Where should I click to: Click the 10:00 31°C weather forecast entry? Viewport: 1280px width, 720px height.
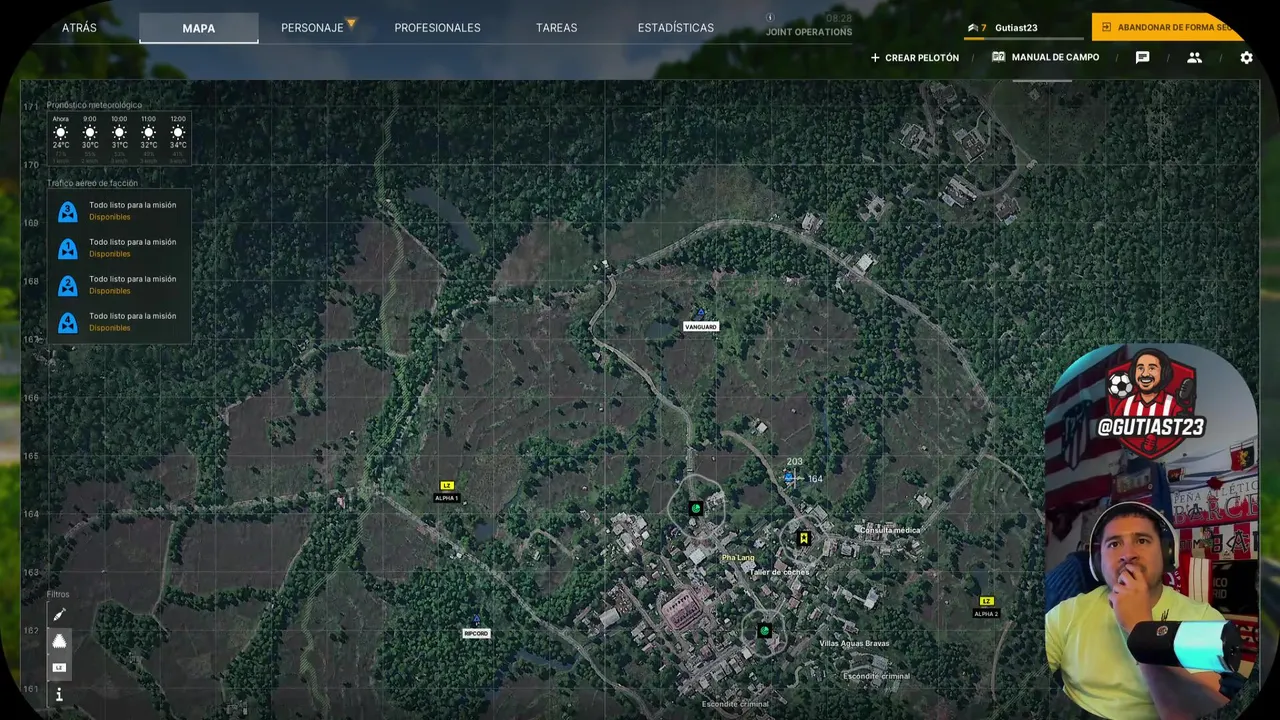[x=119, y=137]
